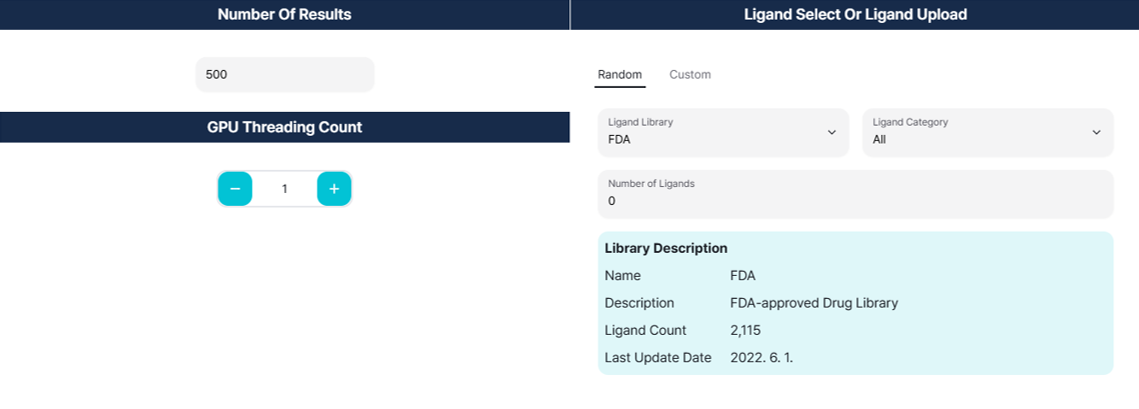Click the GPU Threading Count header bar

[x=284, y=127]
